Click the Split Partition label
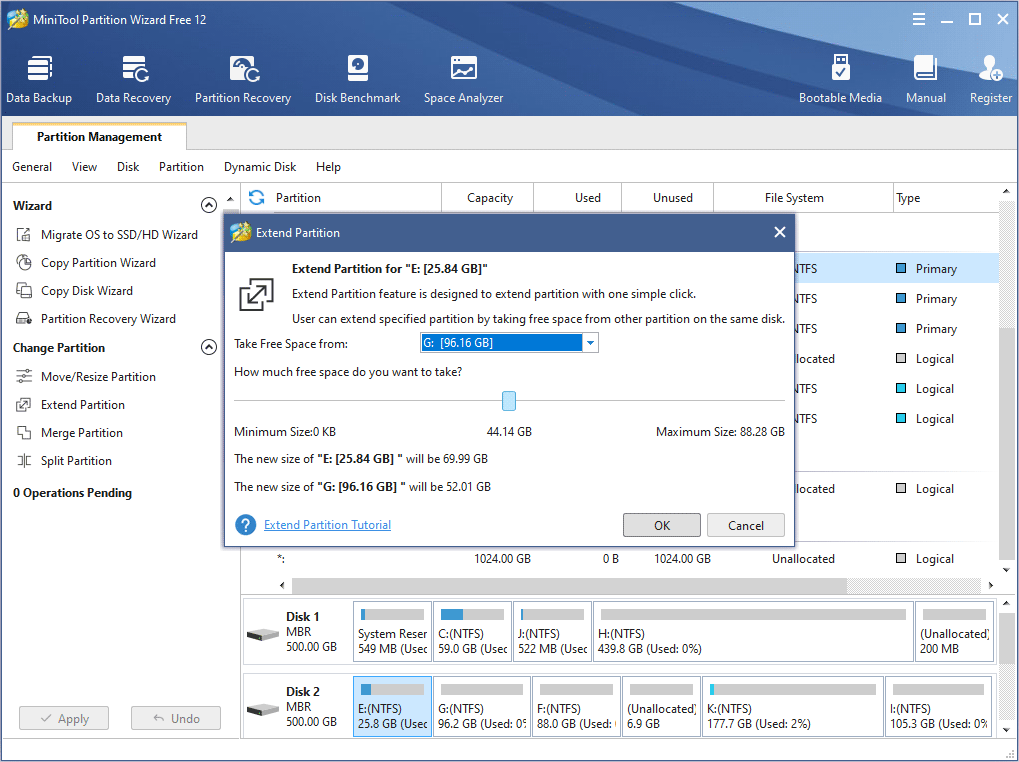The width and height of the screenshot is (1019, 762). coord(76,461)
